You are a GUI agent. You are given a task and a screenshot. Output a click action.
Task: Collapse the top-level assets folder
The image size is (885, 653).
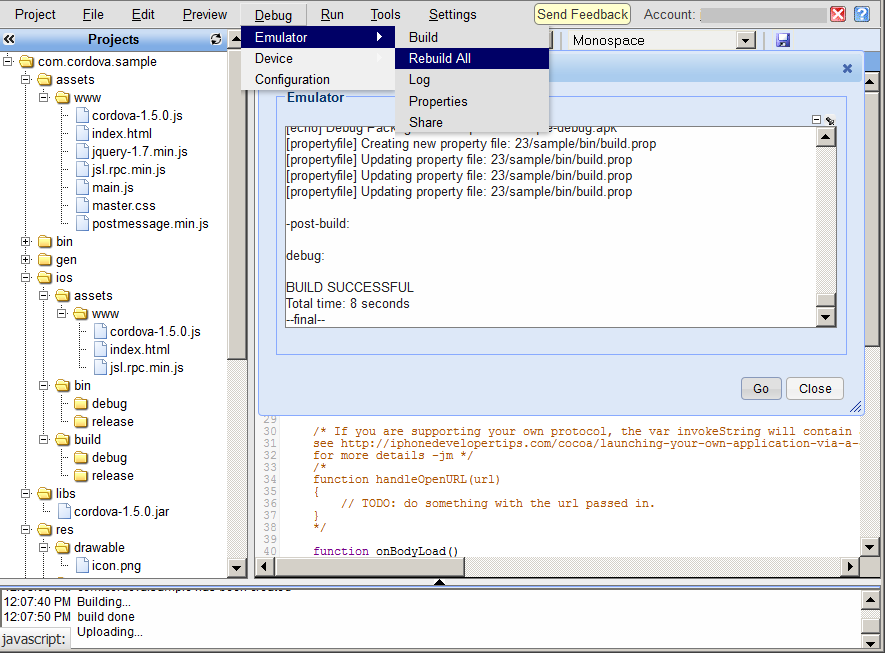(x=26, y=80)
